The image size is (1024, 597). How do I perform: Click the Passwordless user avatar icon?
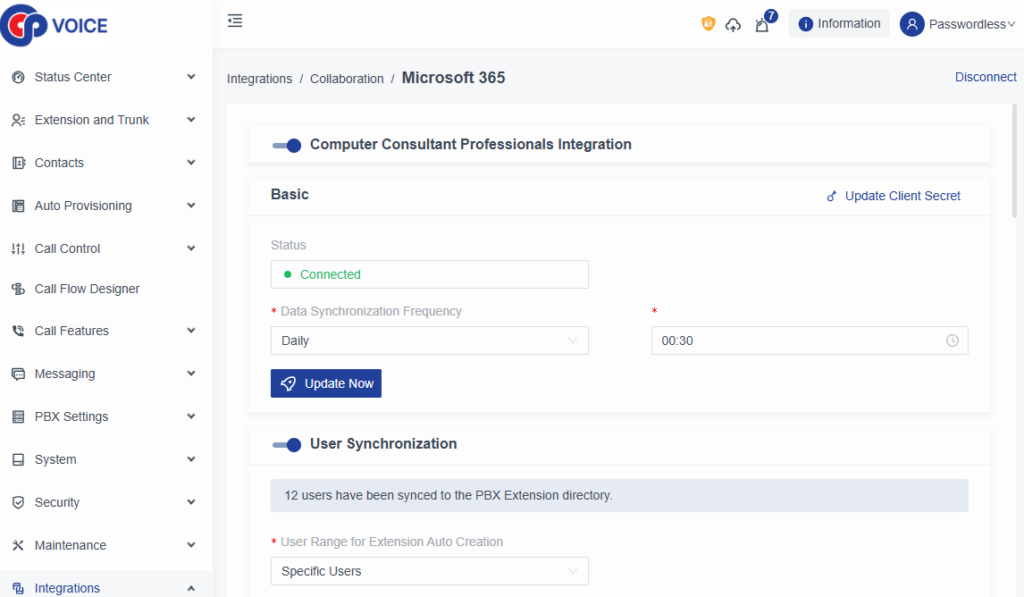911,24
